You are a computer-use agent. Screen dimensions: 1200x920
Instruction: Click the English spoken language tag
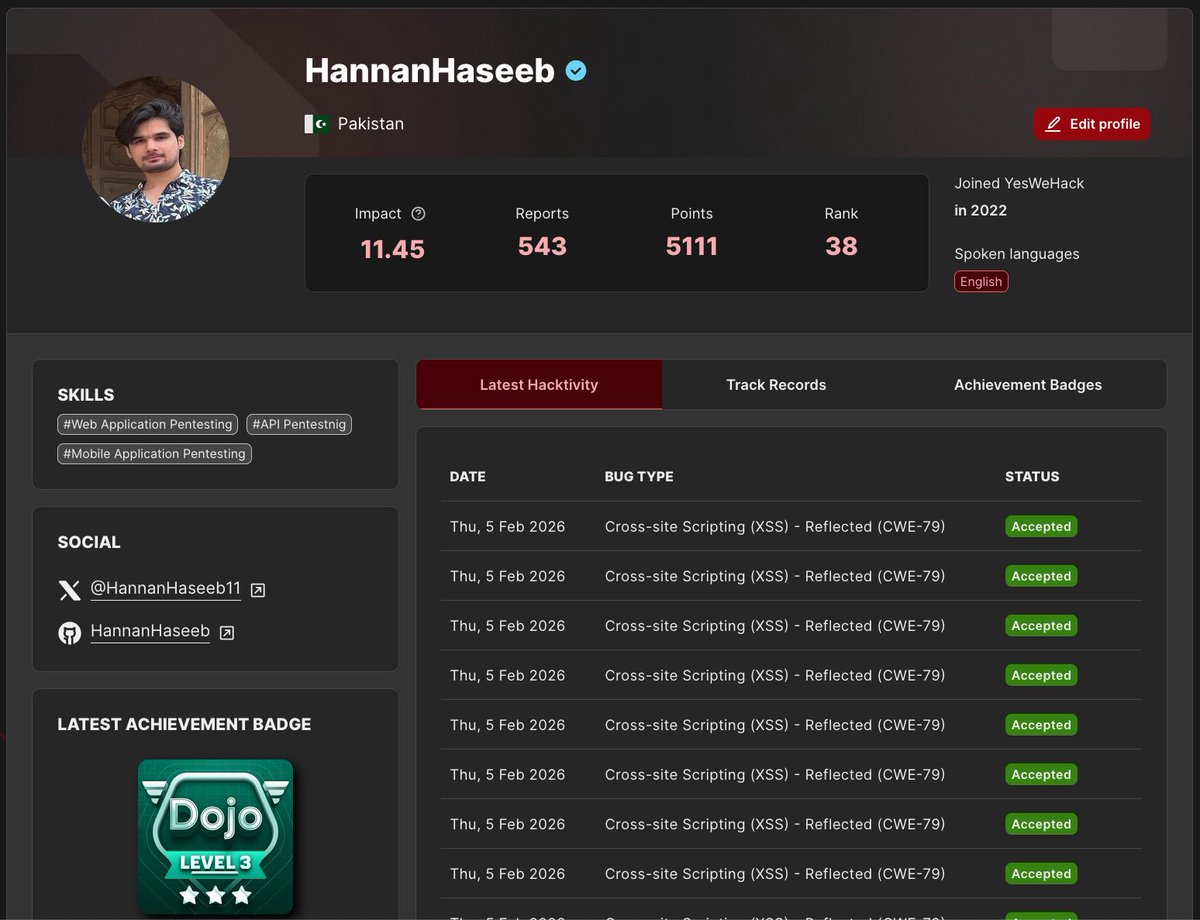click(980, 281)
